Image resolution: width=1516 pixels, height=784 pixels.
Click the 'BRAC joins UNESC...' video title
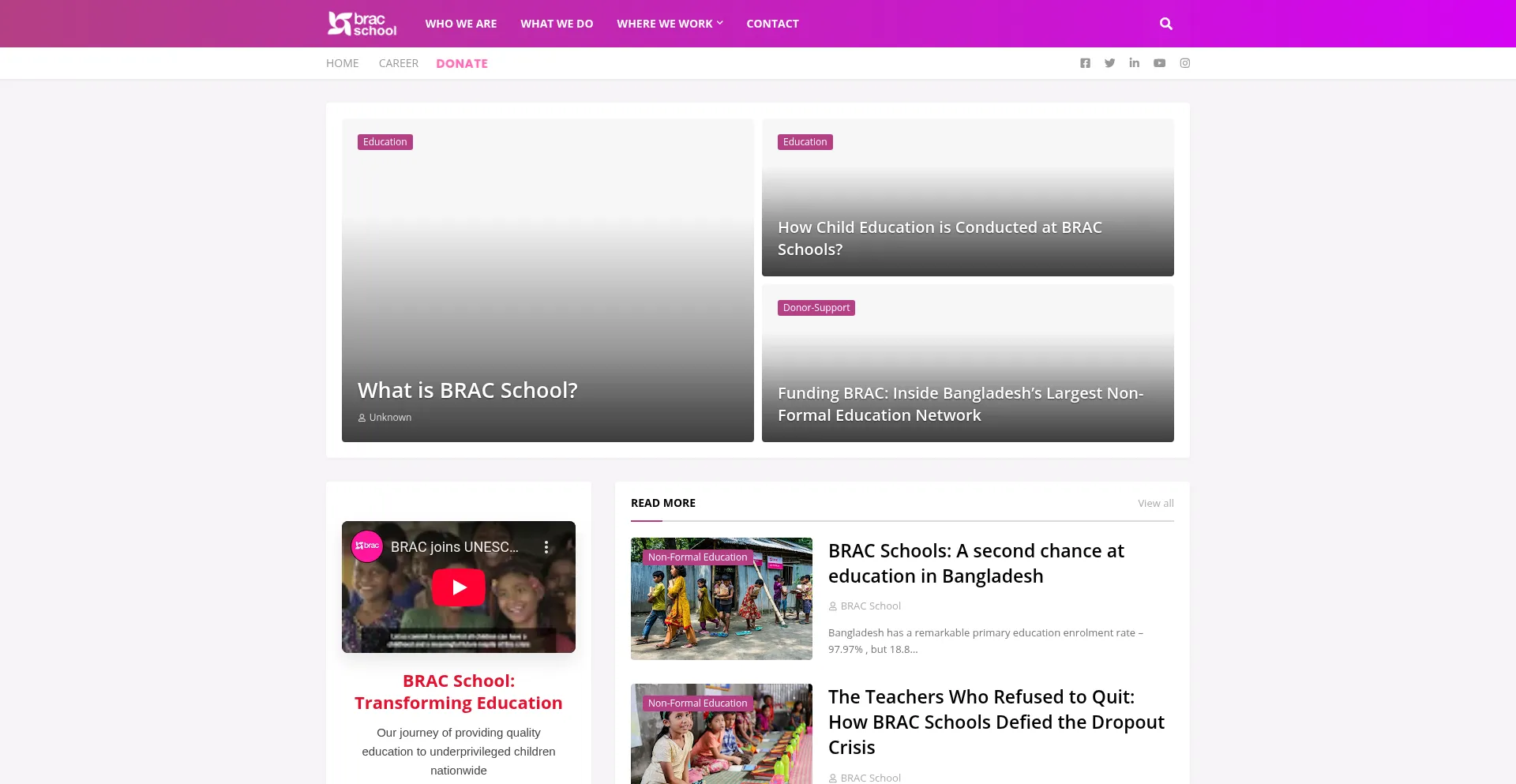(x=455, y=547)
